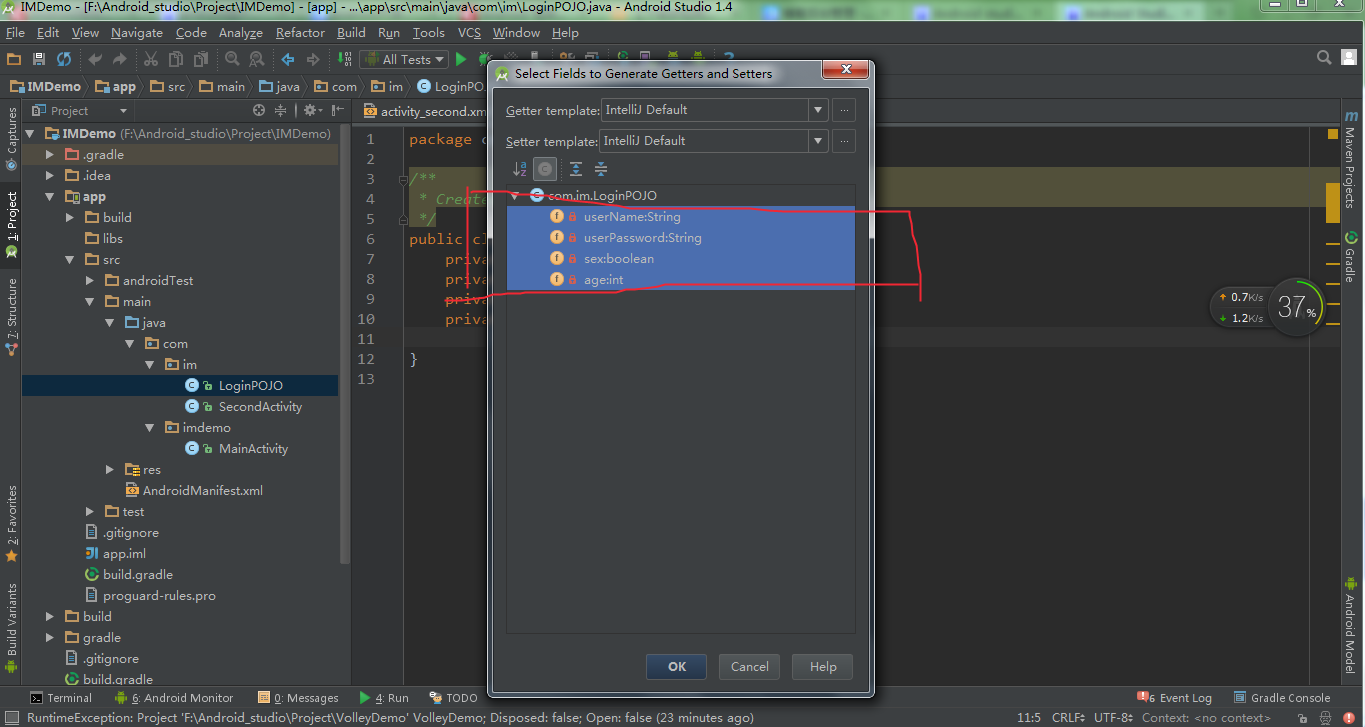1365x727 pixels.
Task: Click the Replace icon in toolbar
Action: click(256, 59)
